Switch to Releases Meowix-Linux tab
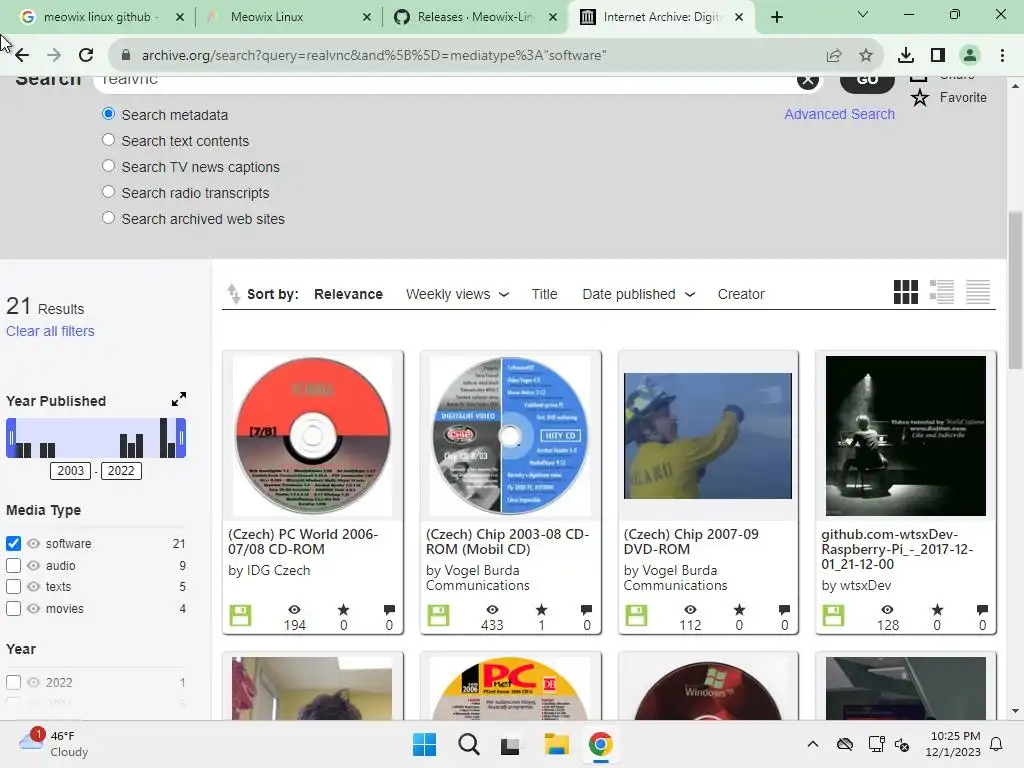The width and height of the screenshot is (1024, 768). (475, 17)
